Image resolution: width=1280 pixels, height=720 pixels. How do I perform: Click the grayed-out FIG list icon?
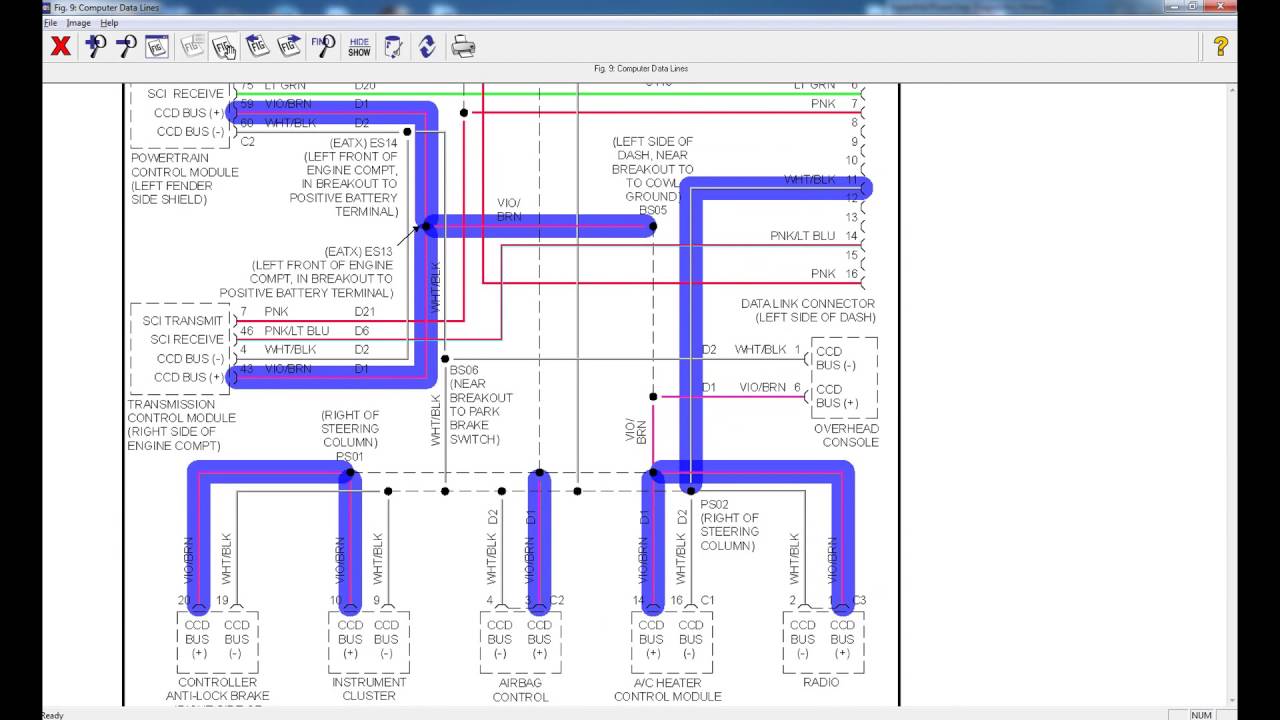click(192, 46)
